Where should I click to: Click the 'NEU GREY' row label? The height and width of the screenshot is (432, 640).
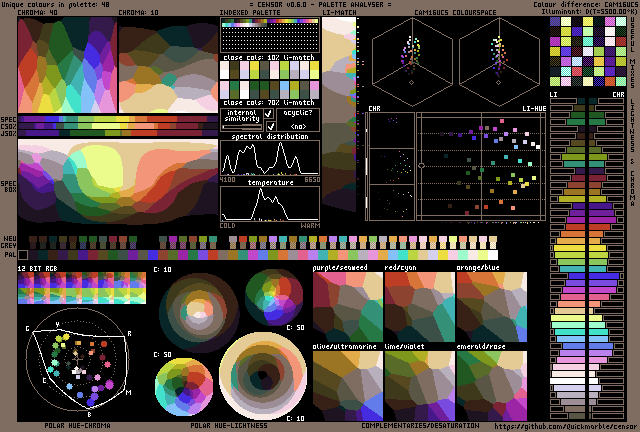9,242
